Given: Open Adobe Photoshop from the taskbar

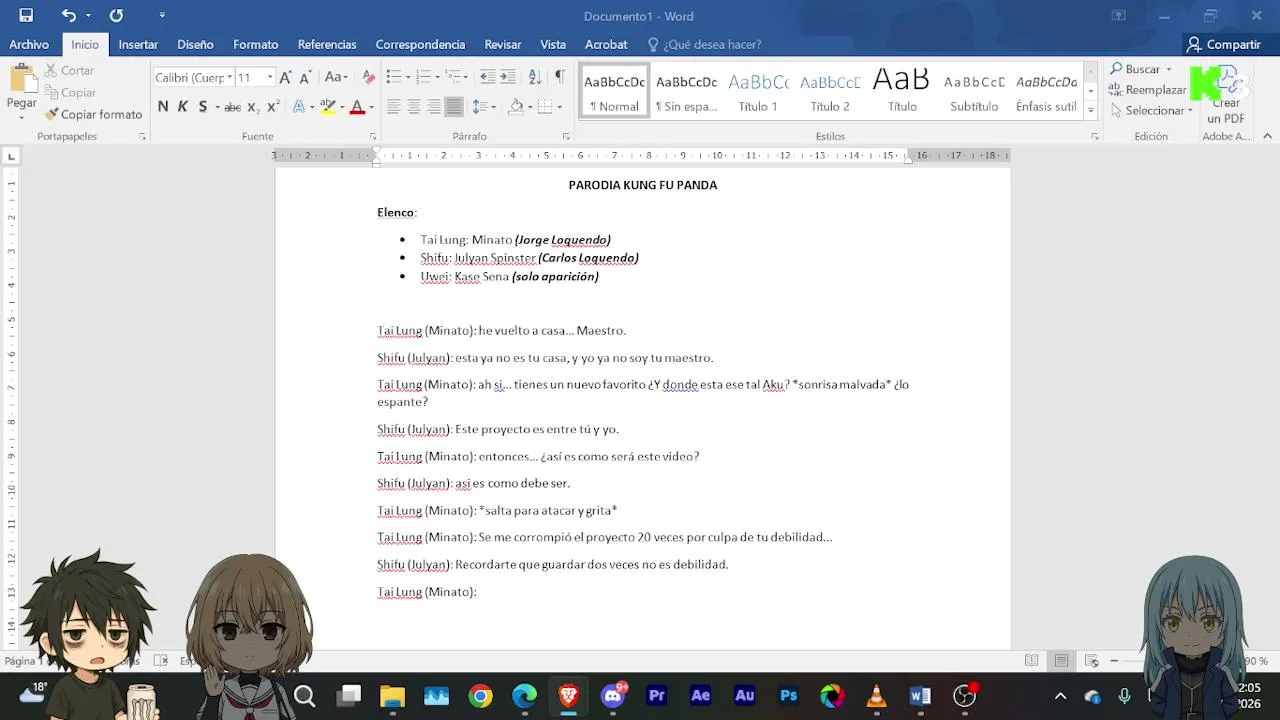Looking at the screenshot, I should 788,696.
